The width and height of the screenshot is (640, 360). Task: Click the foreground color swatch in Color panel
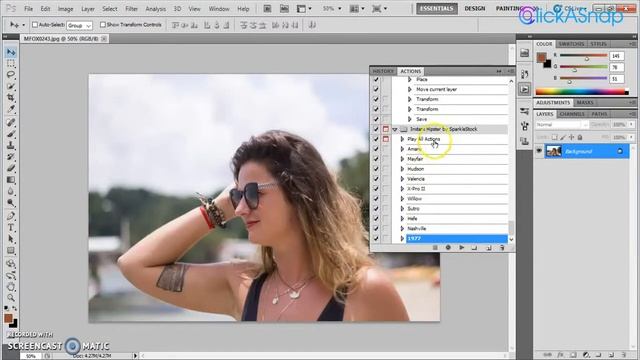pos(542,57)
